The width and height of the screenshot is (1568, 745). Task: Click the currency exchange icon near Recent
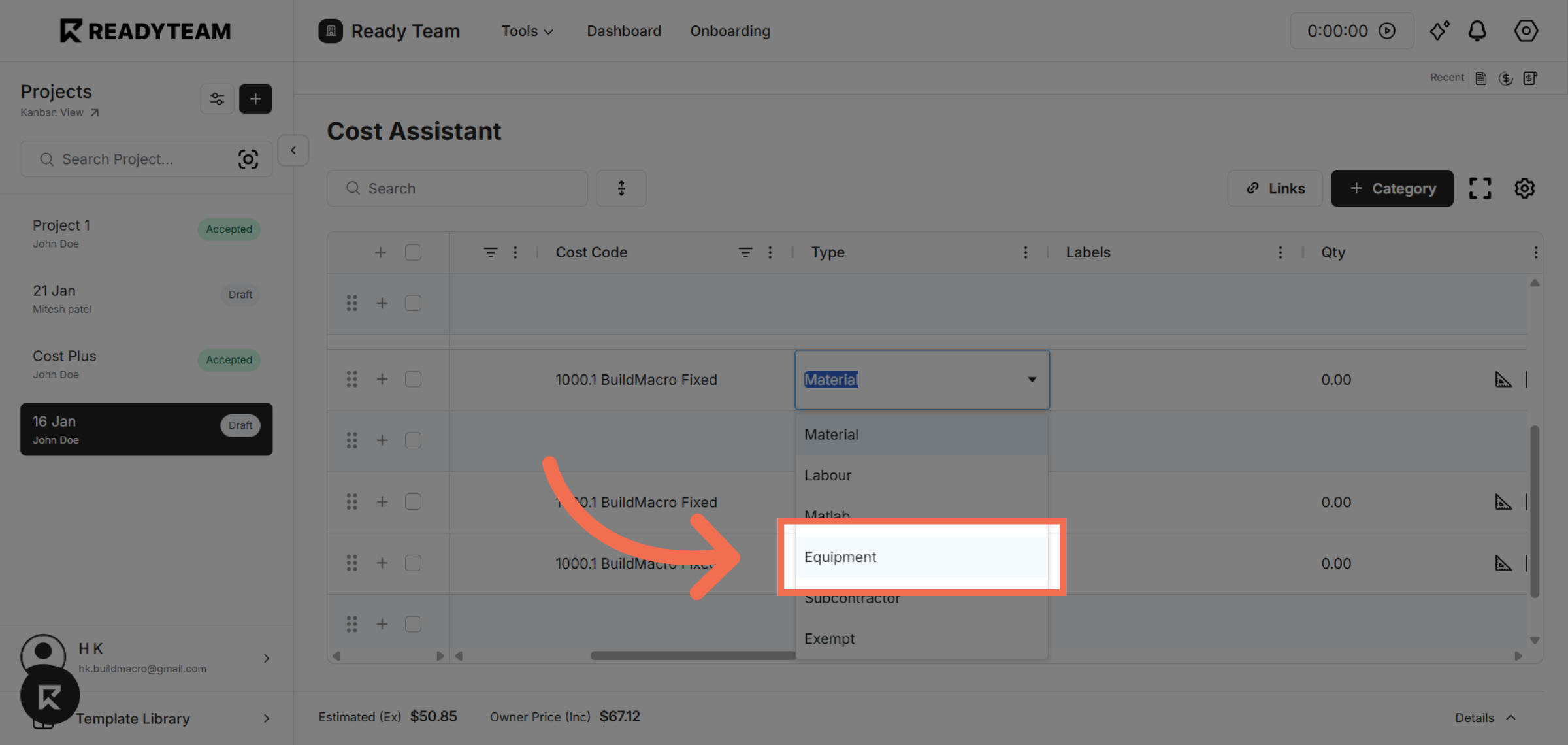coord(1507,78)
